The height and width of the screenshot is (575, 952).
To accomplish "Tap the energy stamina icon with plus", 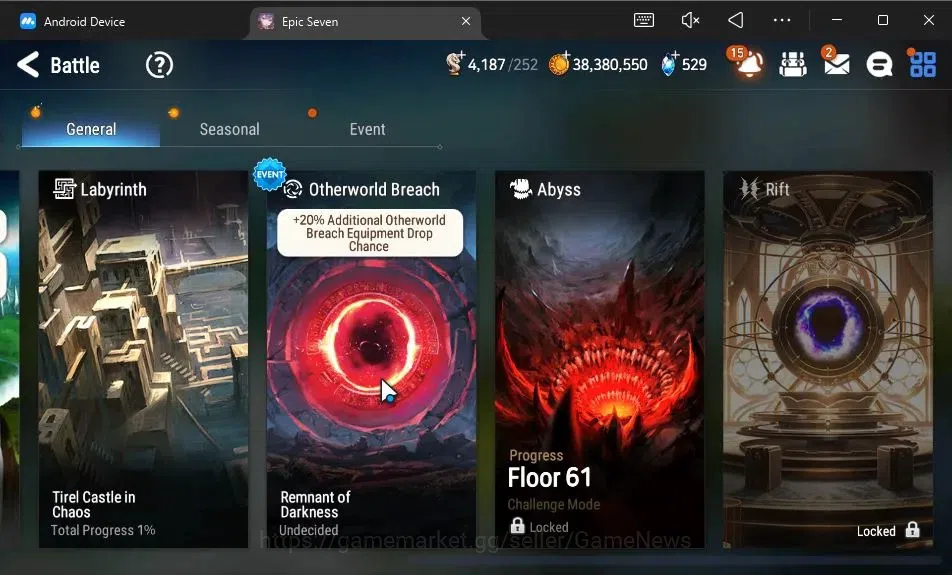I will tap(455, 63).
